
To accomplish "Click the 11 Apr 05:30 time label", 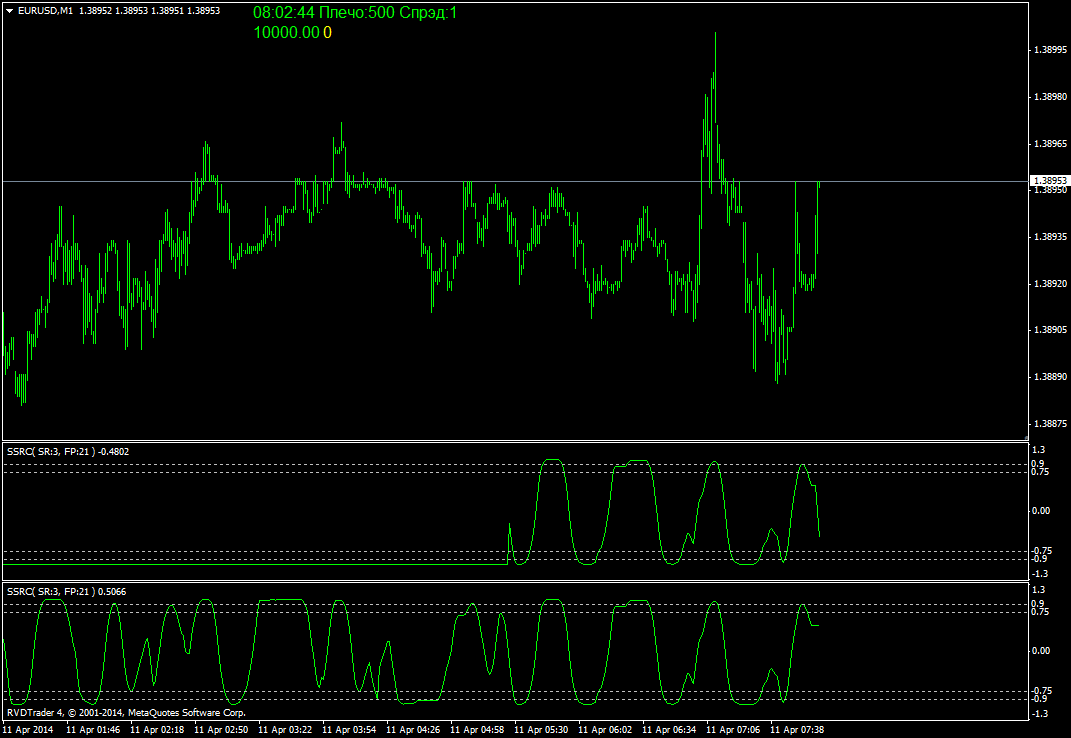I will coord(541,730).
